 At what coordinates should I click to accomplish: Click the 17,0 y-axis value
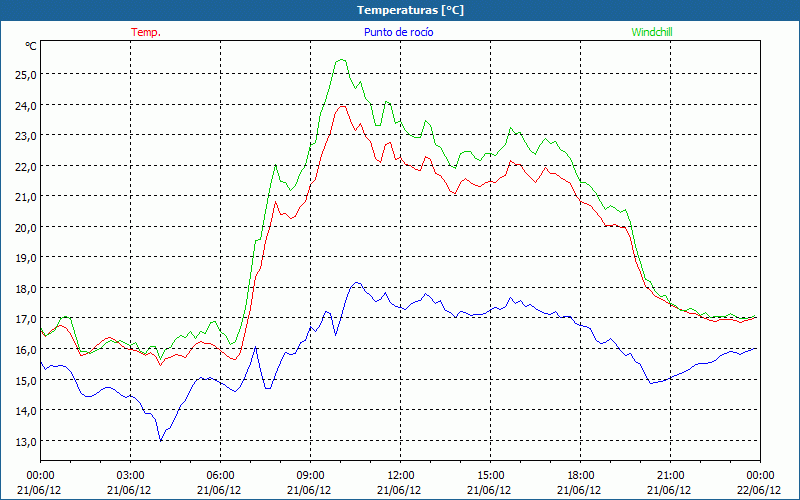(25, 319)
